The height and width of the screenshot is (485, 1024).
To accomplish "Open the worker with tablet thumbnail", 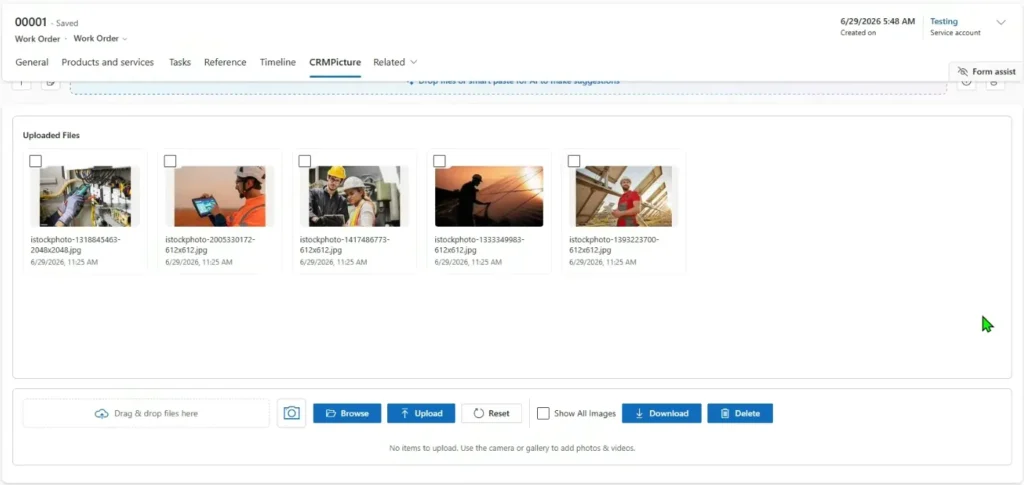I will point(219,196).
